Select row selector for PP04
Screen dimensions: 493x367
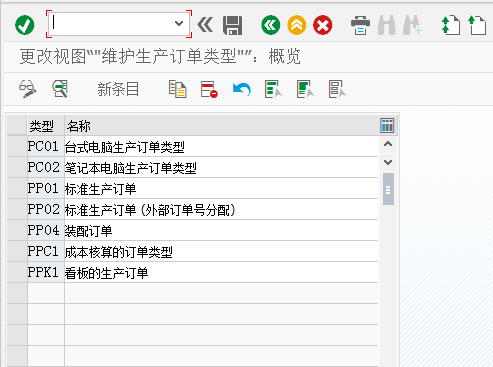[x=17, y=231]
